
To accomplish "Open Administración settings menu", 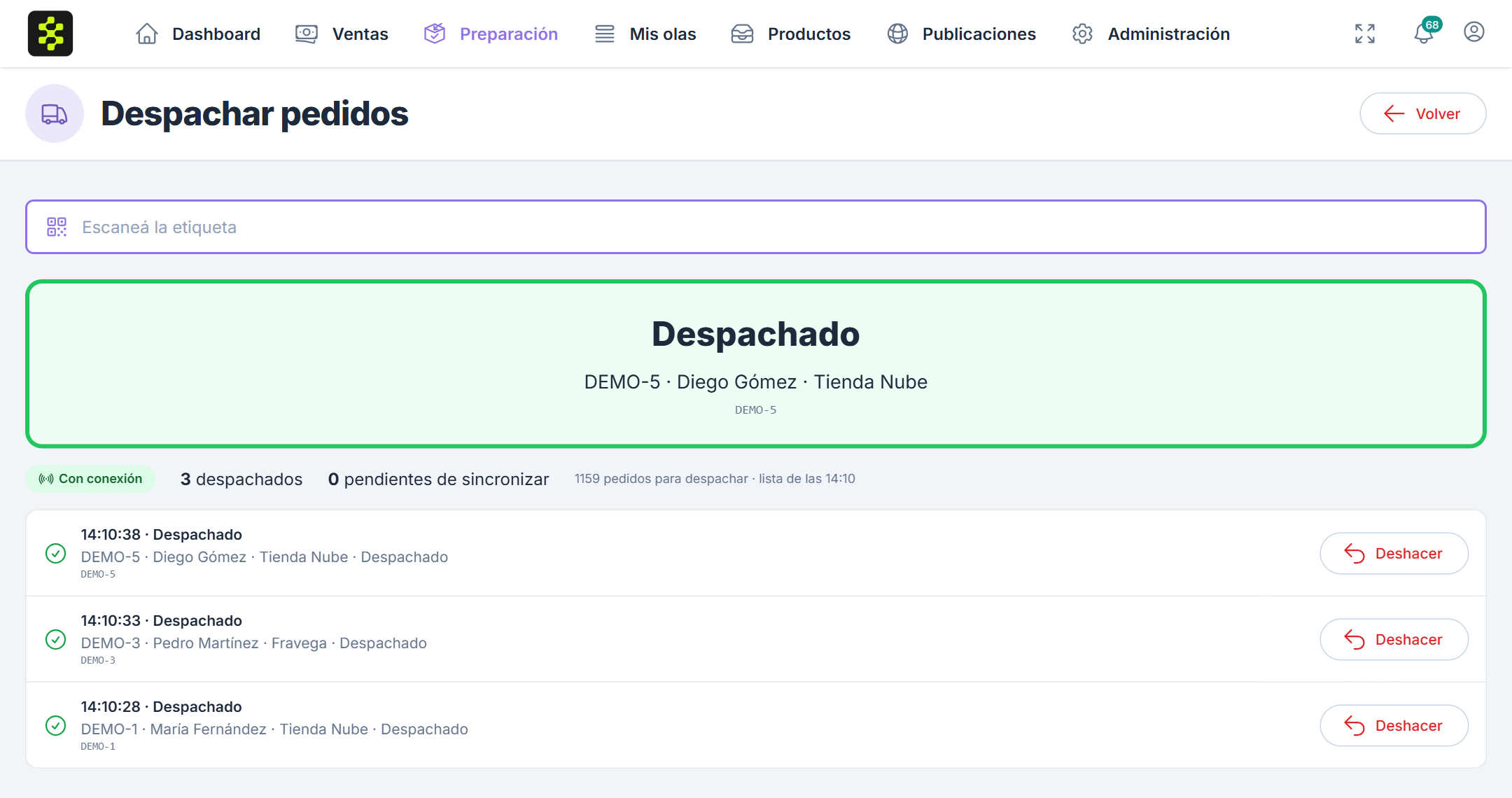I will (x=1151, y=34).
